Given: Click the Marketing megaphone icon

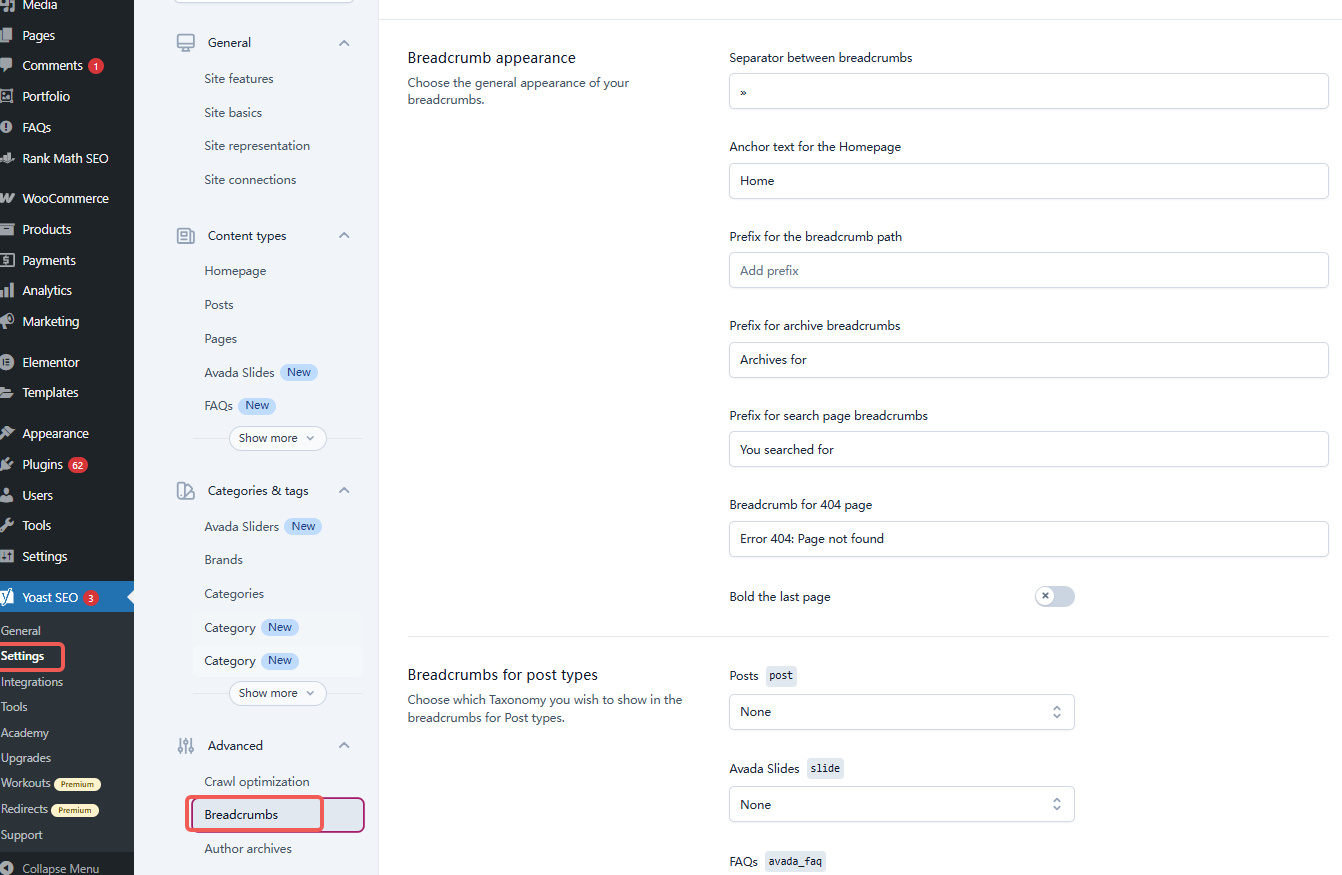Looking at the screenshot, I should (x=7, y=321).
